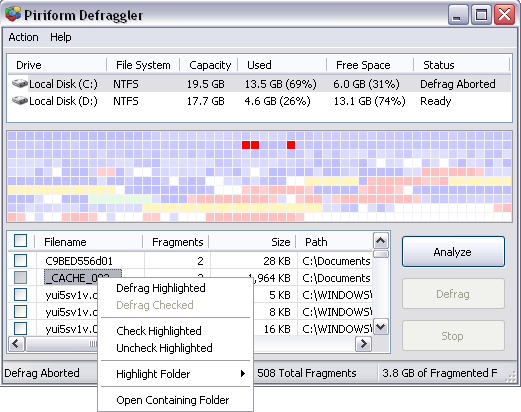
Task: Click the File System column header
Action: click(143, 65)
